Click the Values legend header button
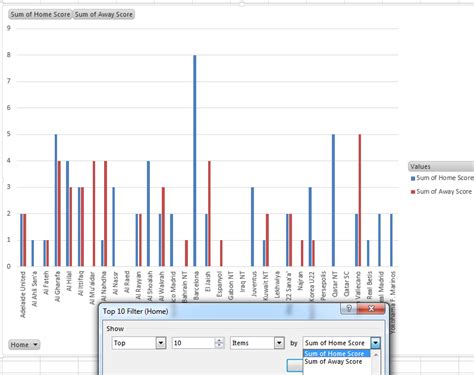 pyautogui.click(x=441, y=166)
